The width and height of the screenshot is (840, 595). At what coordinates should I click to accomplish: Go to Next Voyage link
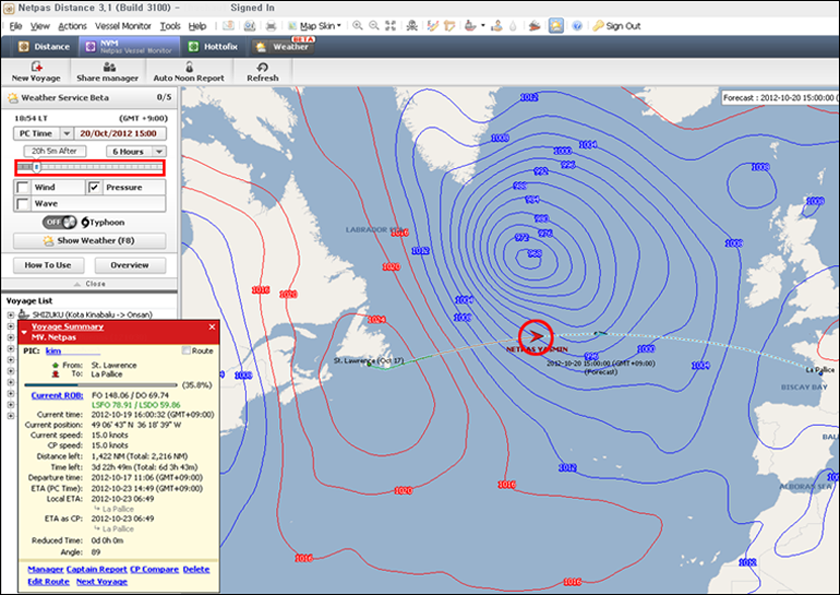click(102, 582)
